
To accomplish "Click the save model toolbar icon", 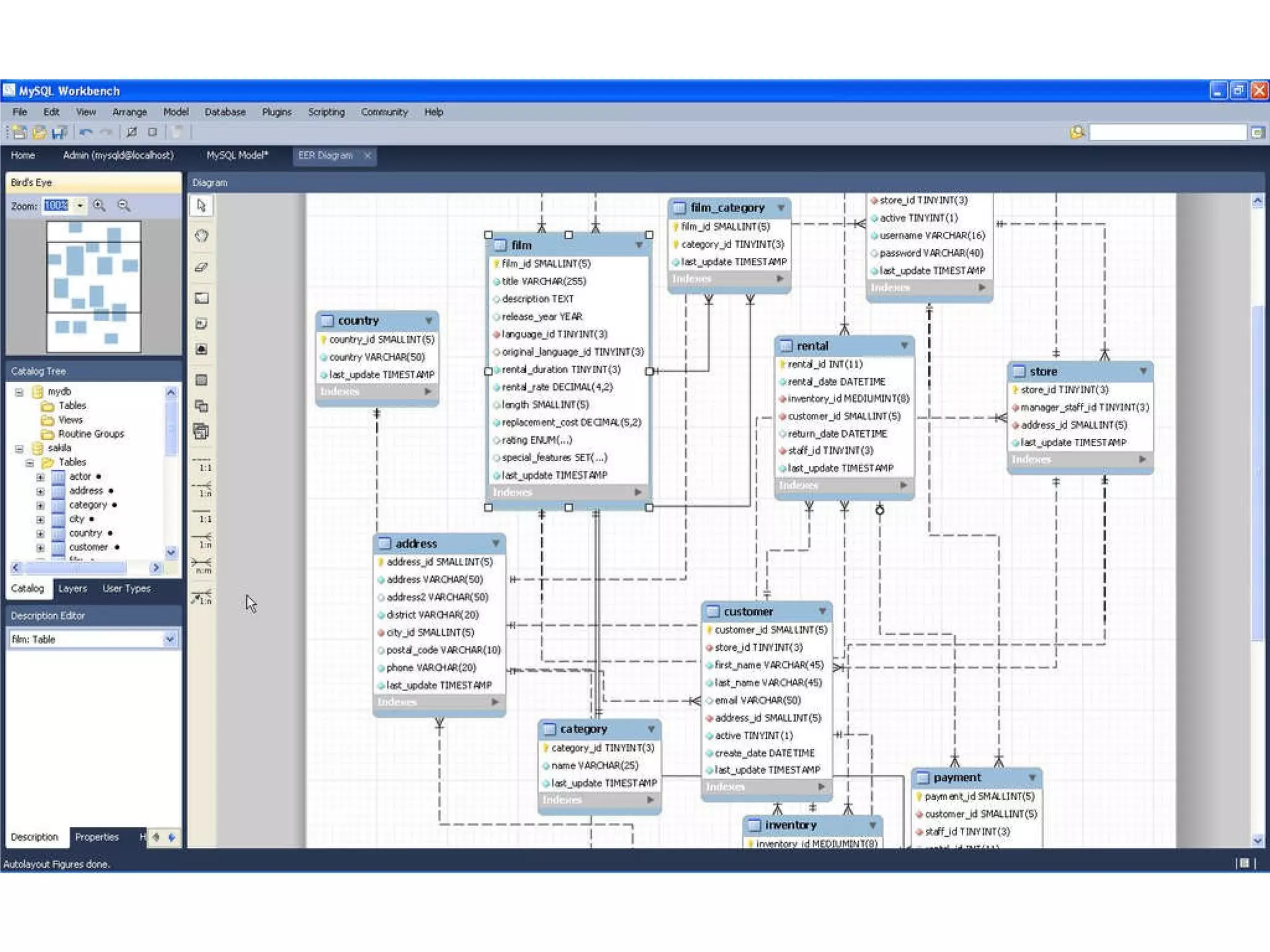I will 60,132.
